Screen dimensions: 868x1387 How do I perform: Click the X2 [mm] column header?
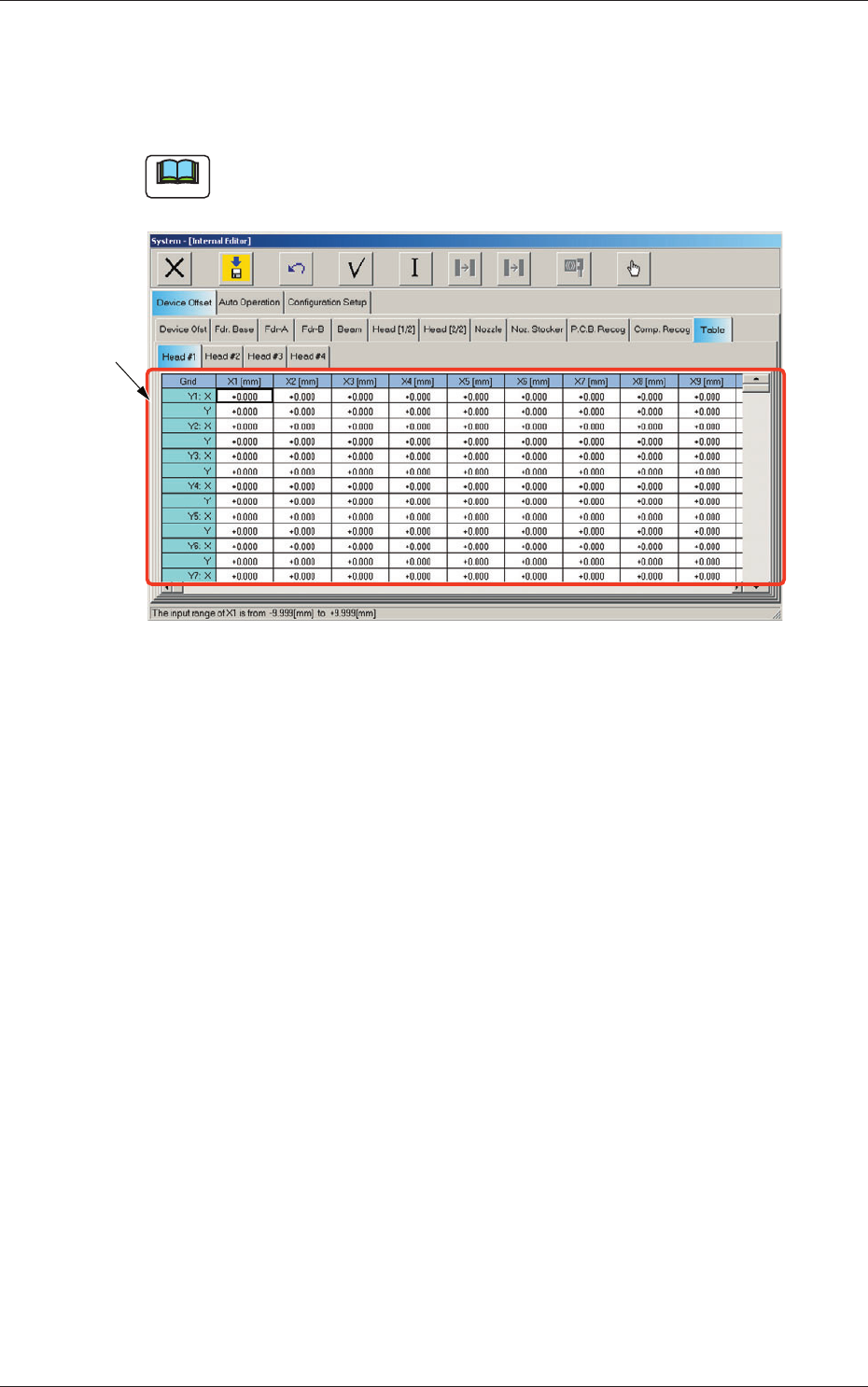coord(302,382)
